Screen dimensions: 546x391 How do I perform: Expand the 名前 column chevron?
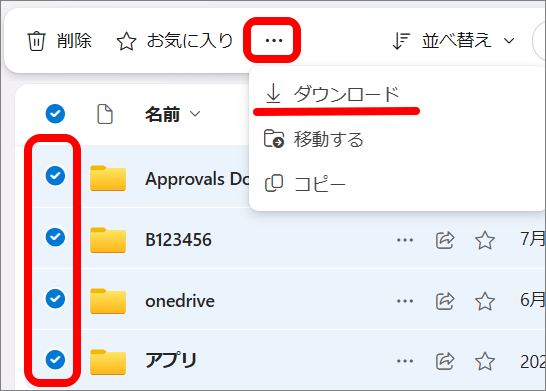195,114
